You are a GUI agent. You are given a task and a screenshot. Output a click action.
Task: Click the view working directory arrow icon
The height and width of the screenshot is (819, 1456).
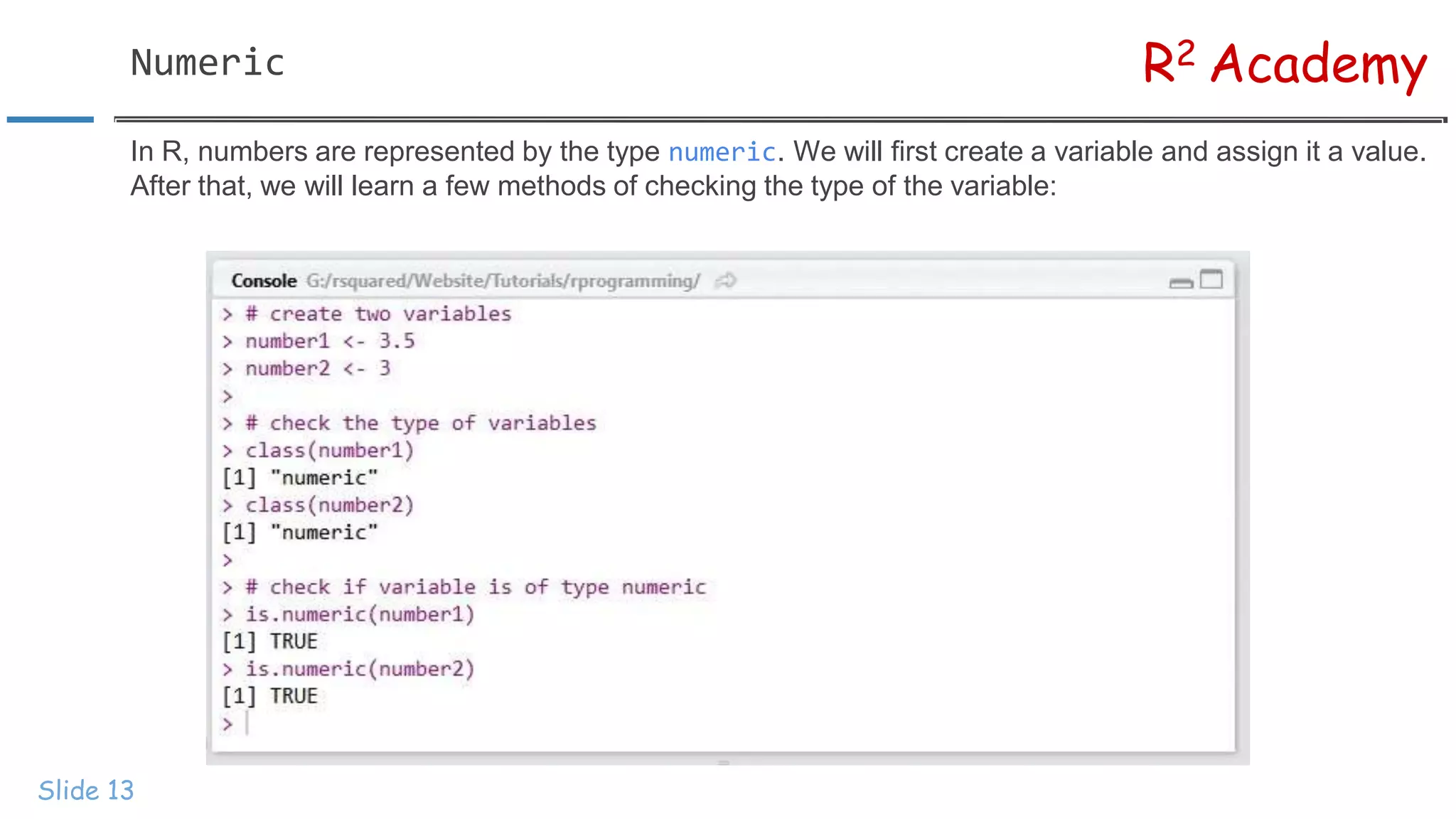[x=725, y=281]
